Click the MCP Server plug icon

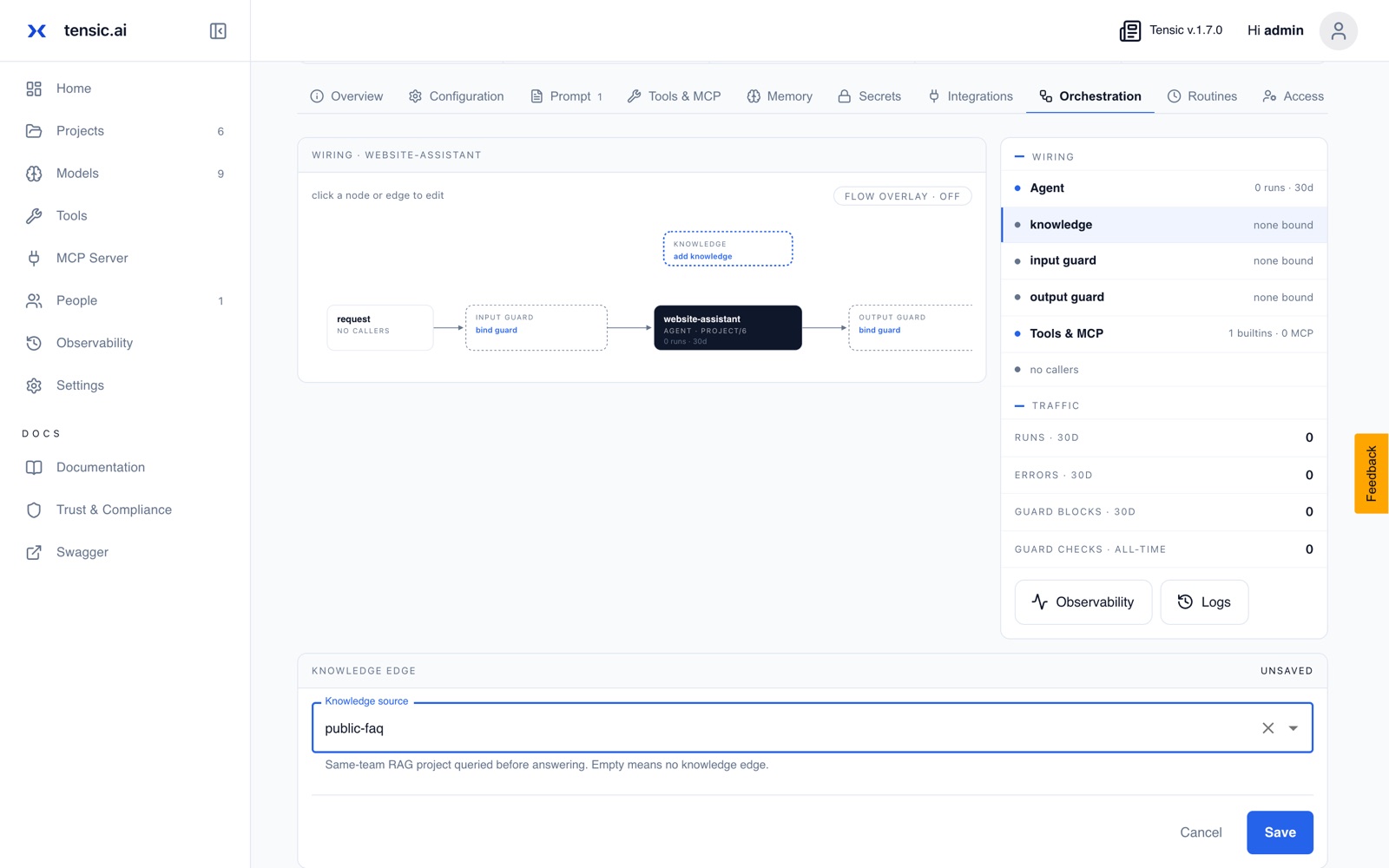tap(34, 258)
